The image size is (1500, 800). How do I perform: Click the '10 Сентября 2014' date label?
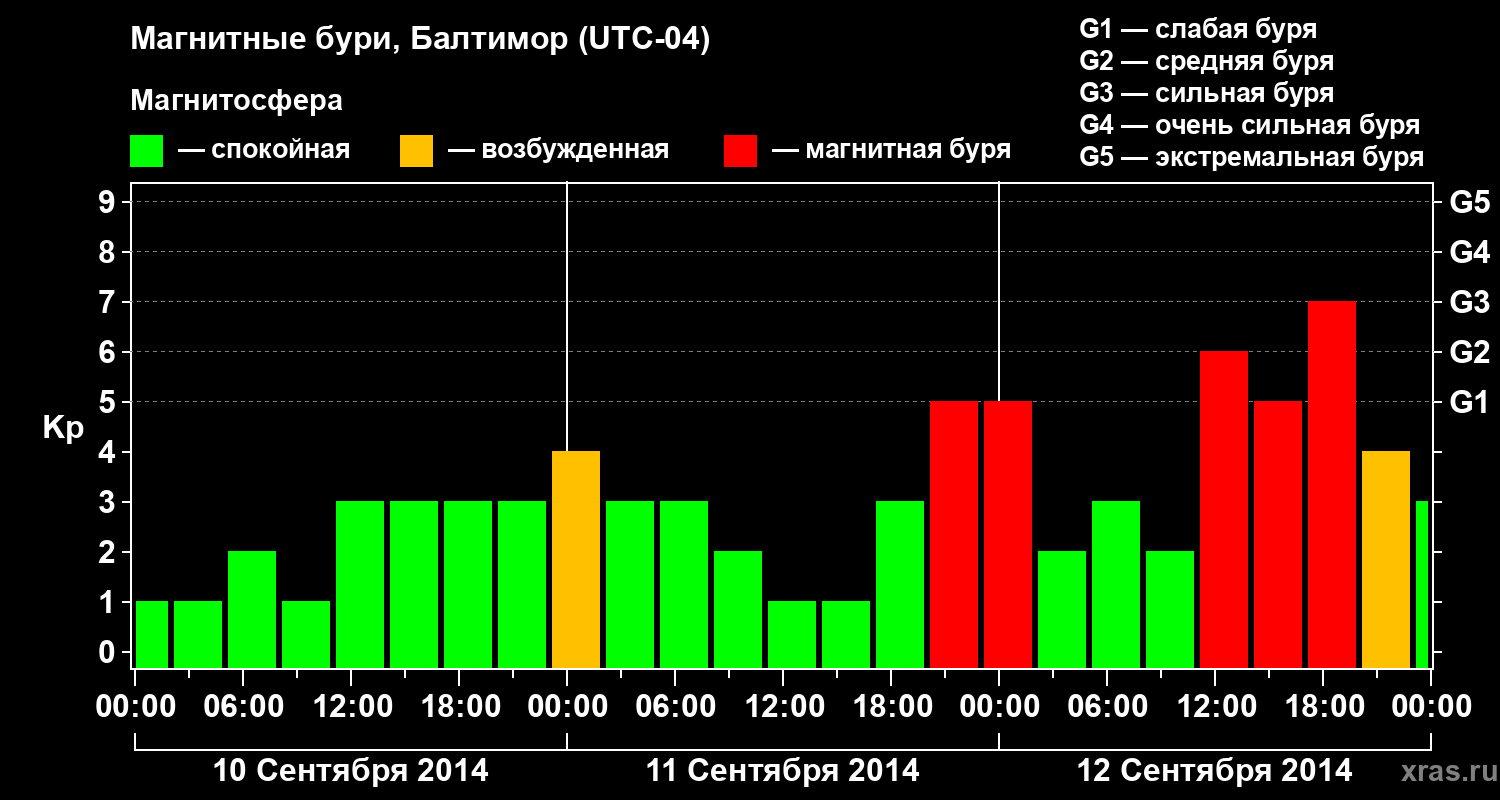pyautogui.click(x=351, y=771)
